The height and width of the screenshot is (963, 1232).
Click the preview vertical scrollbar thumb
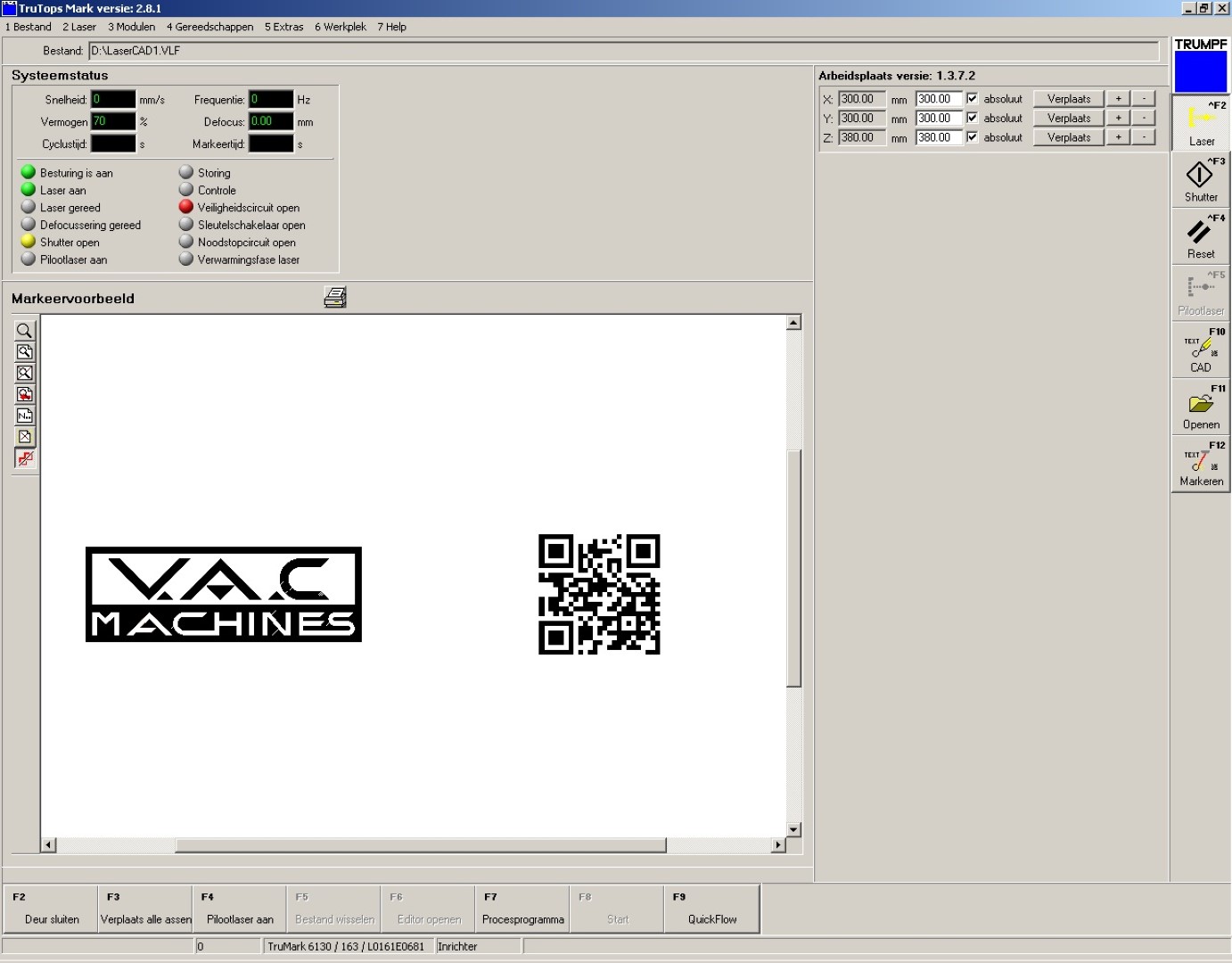tap(793, 568)
